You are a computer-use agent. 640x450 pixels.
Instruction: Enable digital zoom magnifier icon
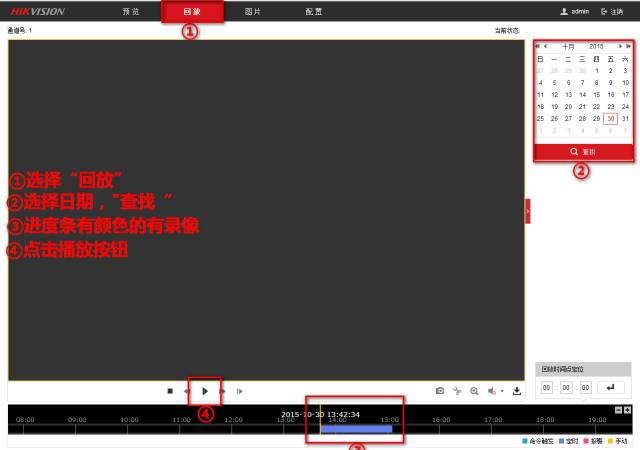(474, 391)
